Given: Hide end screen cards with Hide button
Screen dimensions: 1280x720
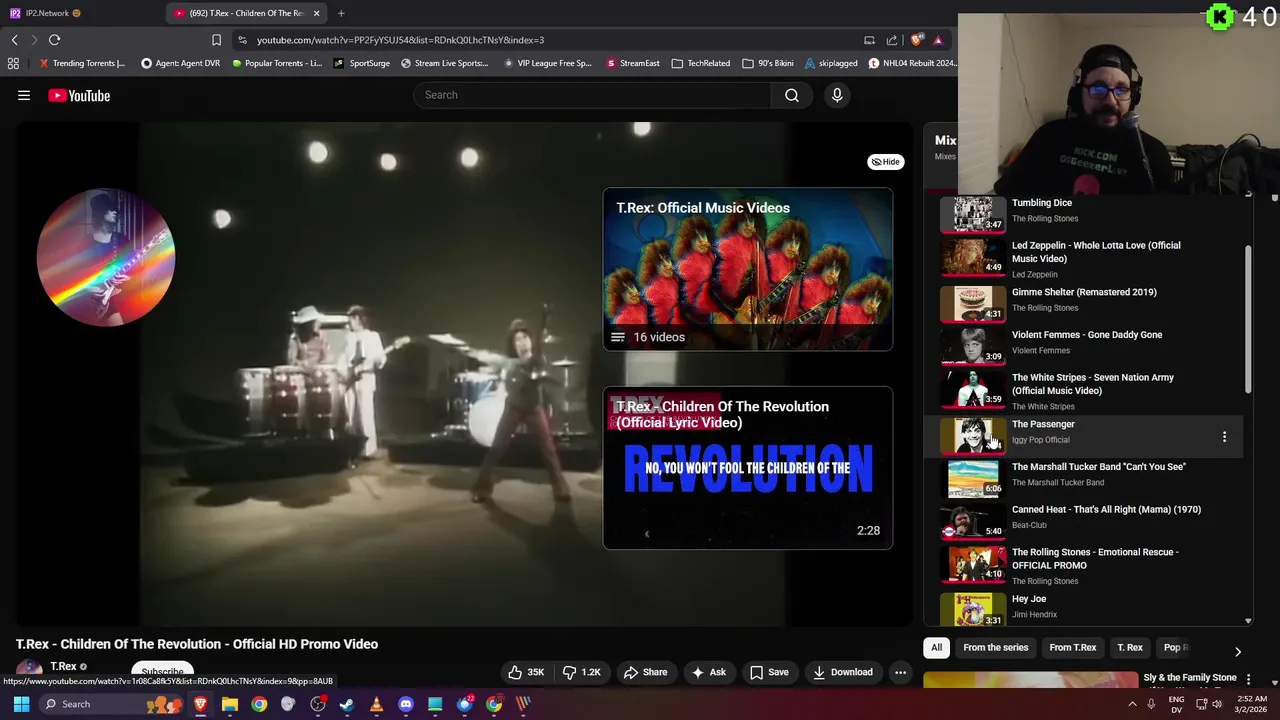Looking at the screenshot, I should tap(886, 162).
